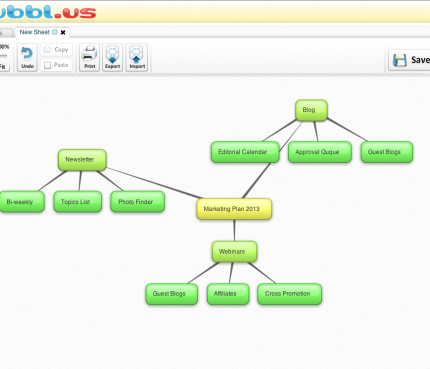Open the Export icon button
This screenshot has width=430, height=369.
coord(112,57)
